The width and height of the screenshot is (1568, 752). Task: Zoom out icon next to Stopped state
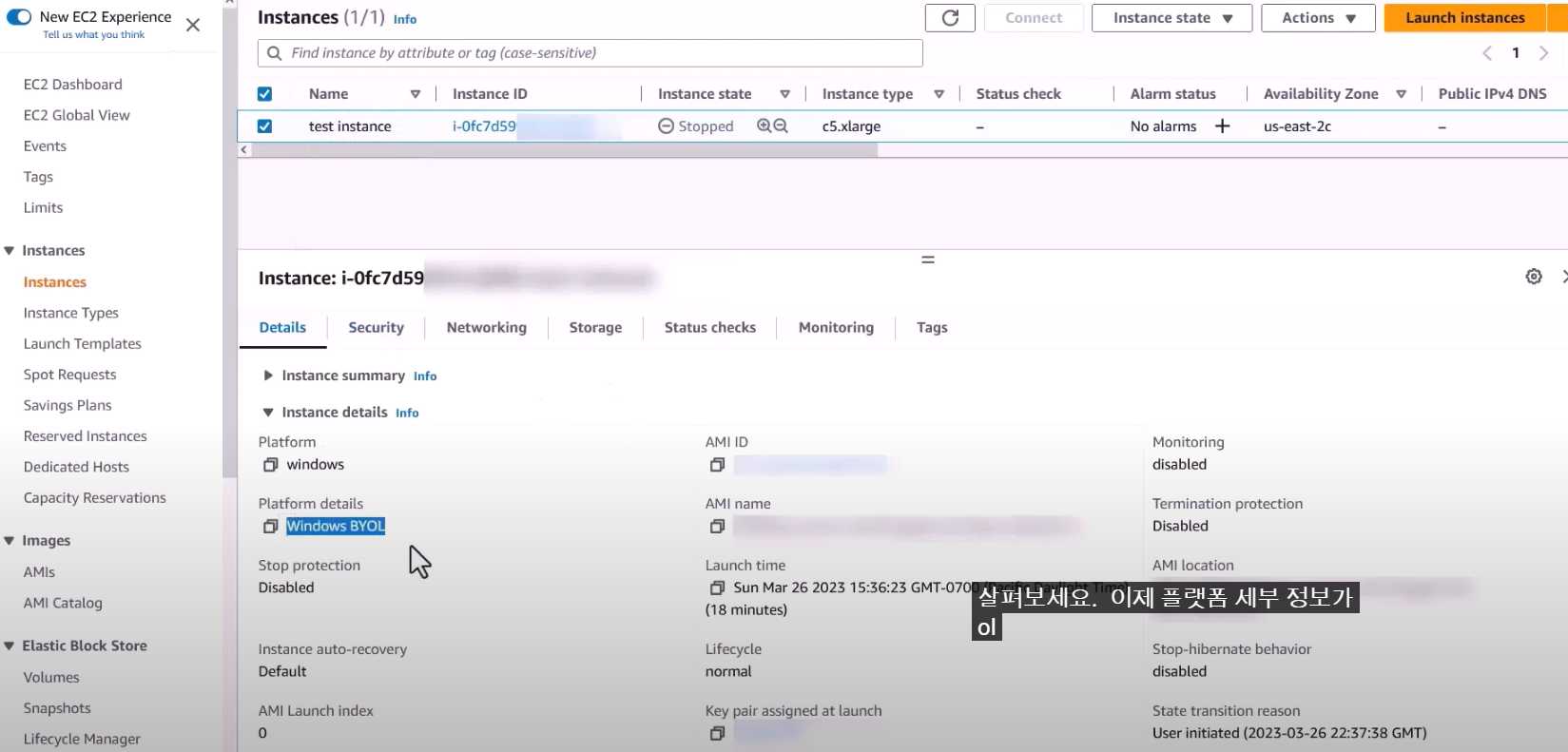781,126
